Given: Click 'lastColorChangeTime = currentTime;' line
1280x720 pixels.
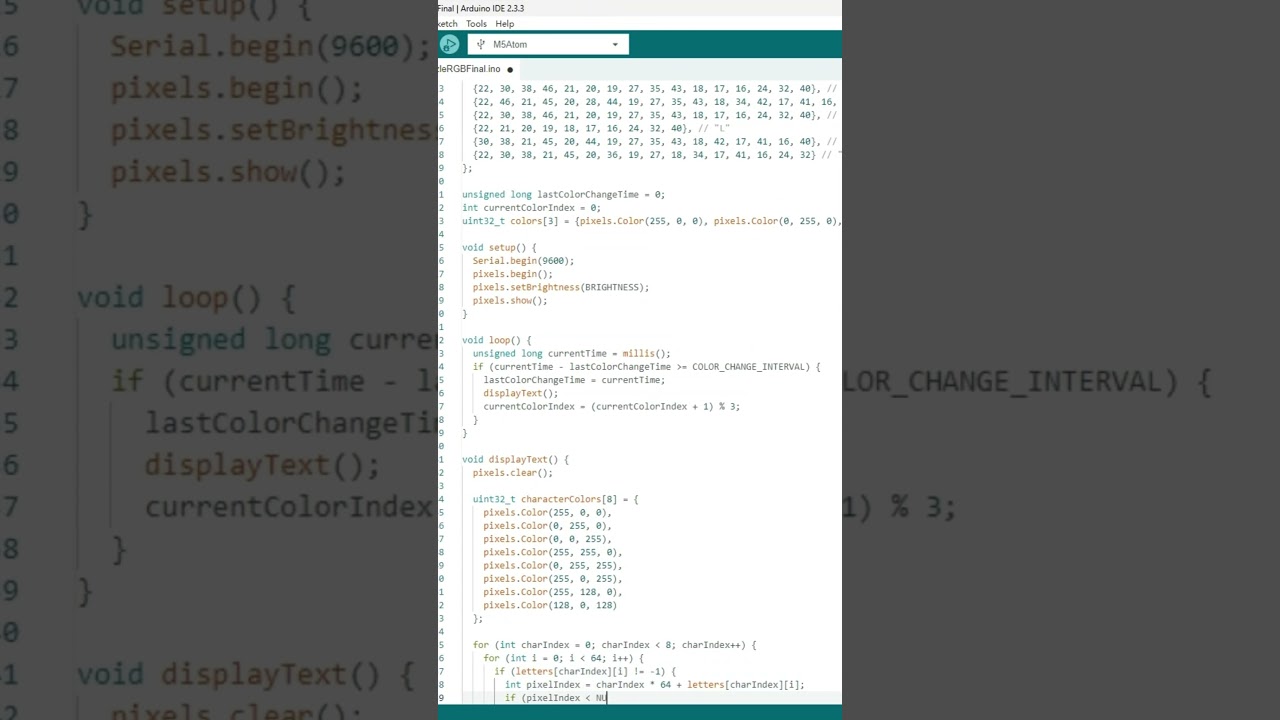Looking at the screenshot, I should pyautogui.click(x=574, y=380).
